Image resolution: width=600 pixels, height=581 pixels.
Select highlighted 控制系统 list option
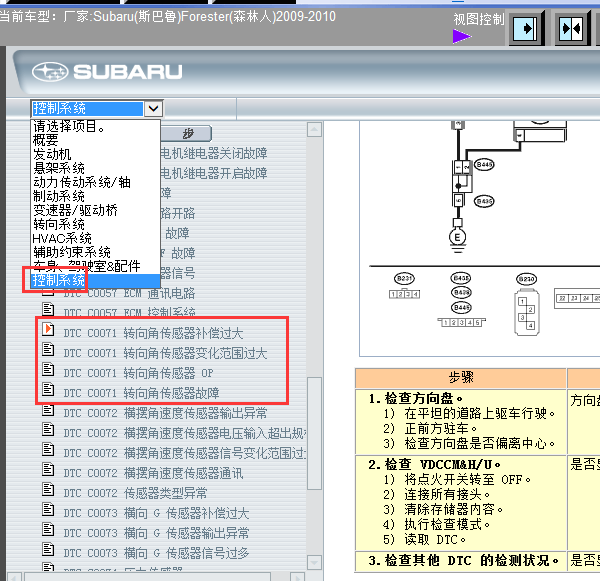point(95,281)
